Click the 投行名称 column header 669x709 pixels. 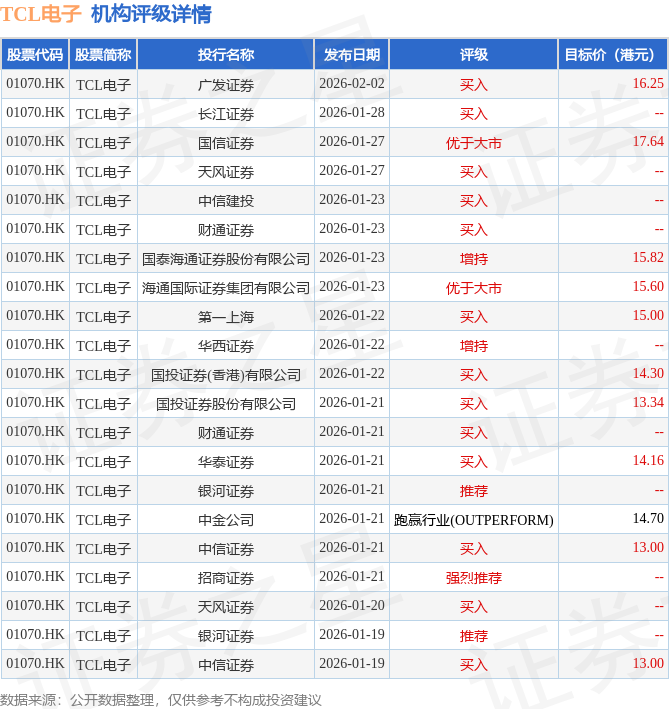coord(226,55)
